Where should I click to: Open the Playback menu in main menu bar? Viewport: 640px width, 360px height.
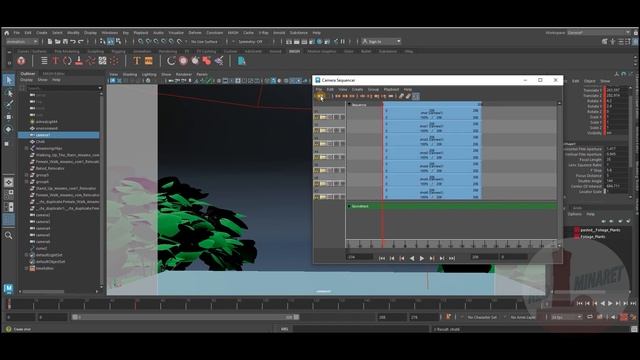(140, 33)
